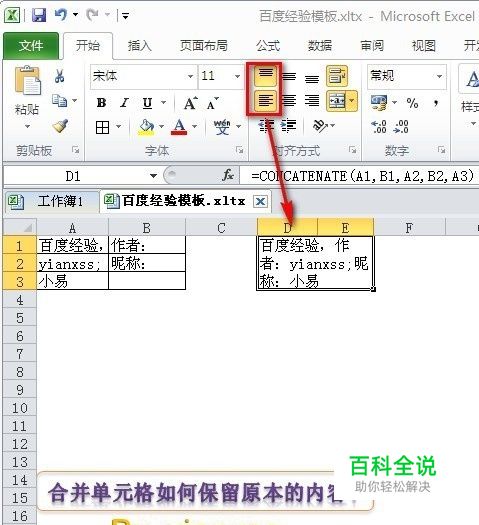Image resolution: width=479 pixels, height=525 pixels.
Task: Open the font color dropdown arrow
Action: 194,127
